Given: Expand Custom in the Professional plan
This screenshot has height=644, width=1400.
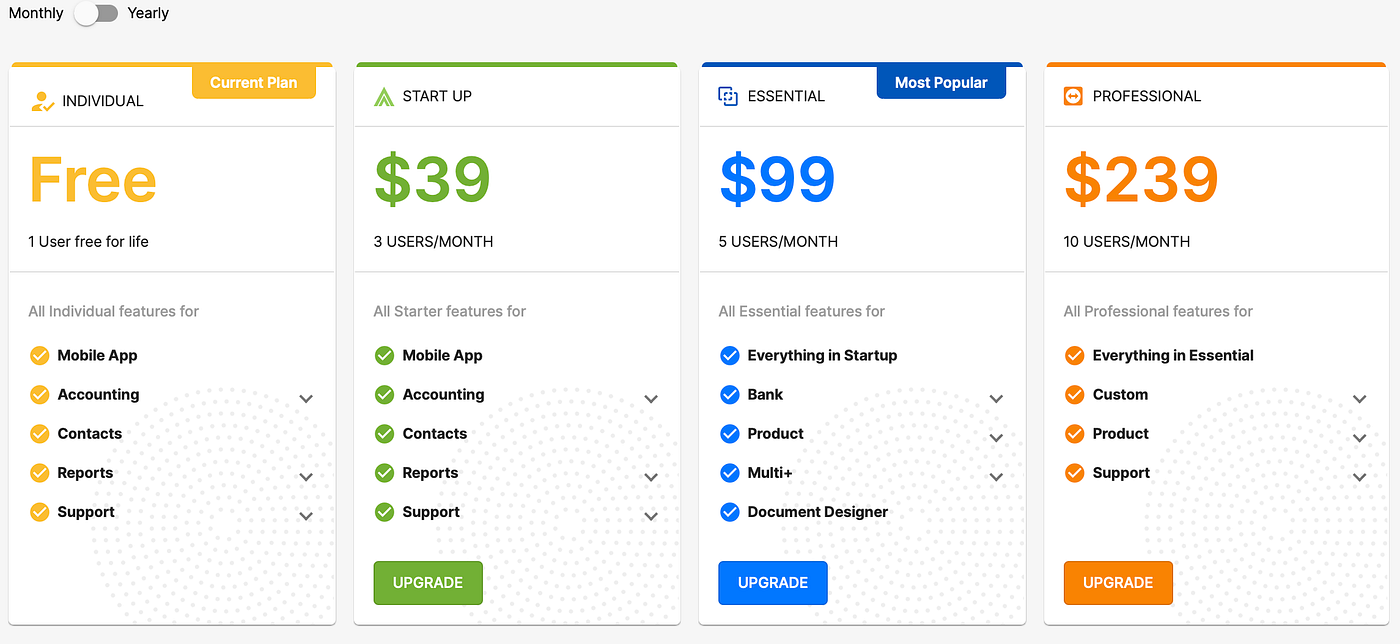Looking at the screenshot, I should click(1359, 398).
